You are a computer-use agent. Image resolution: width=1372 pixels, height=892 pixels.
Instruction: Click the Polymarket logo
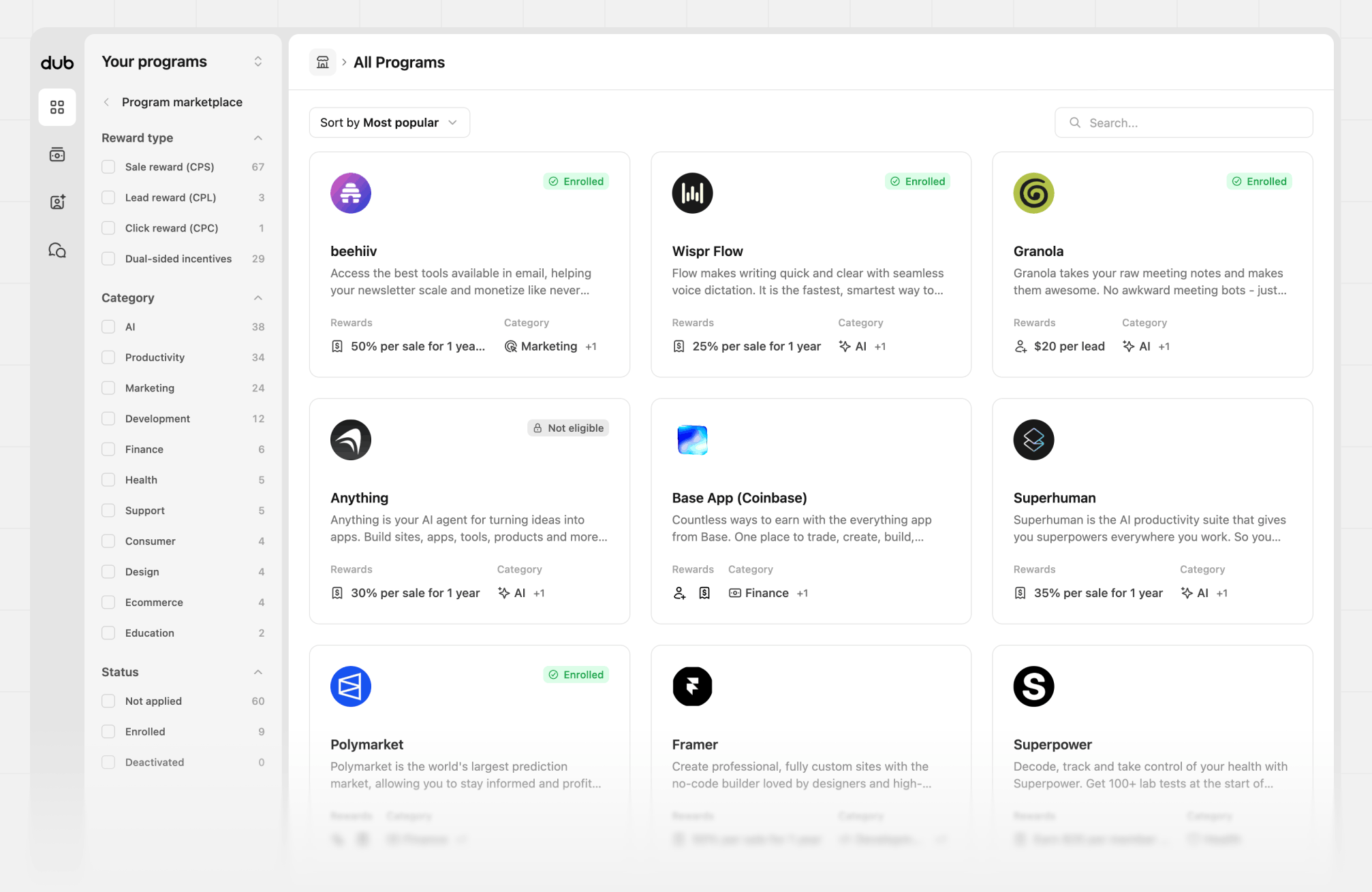(351, 686)
